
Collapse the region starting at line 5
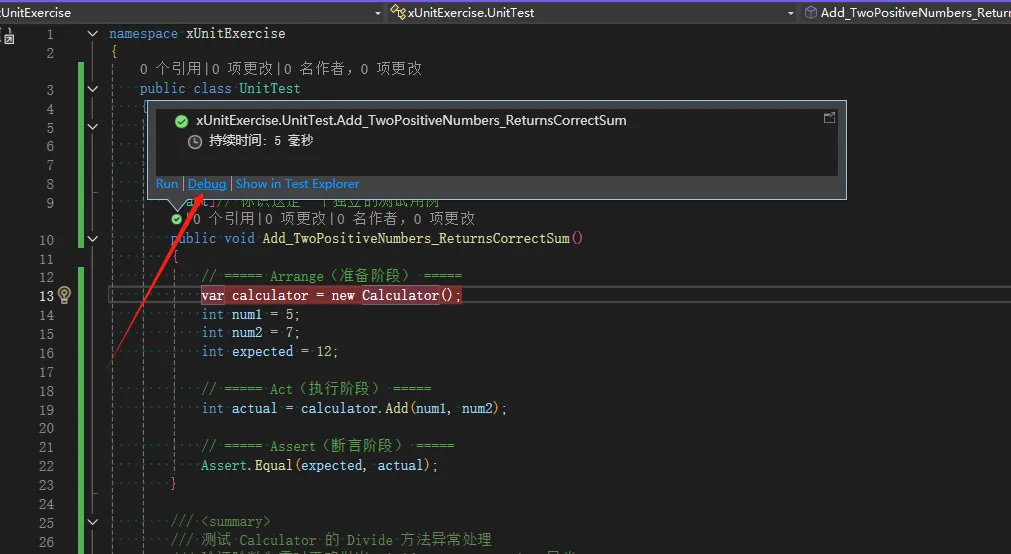(x=93, y=126)
